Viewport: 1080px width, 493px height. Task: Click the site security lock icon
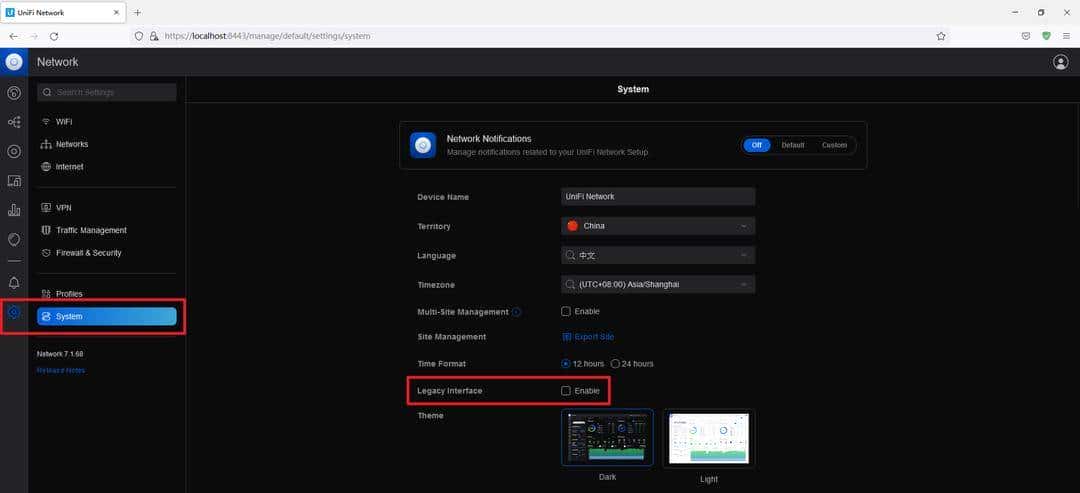(x=154, y=36)
